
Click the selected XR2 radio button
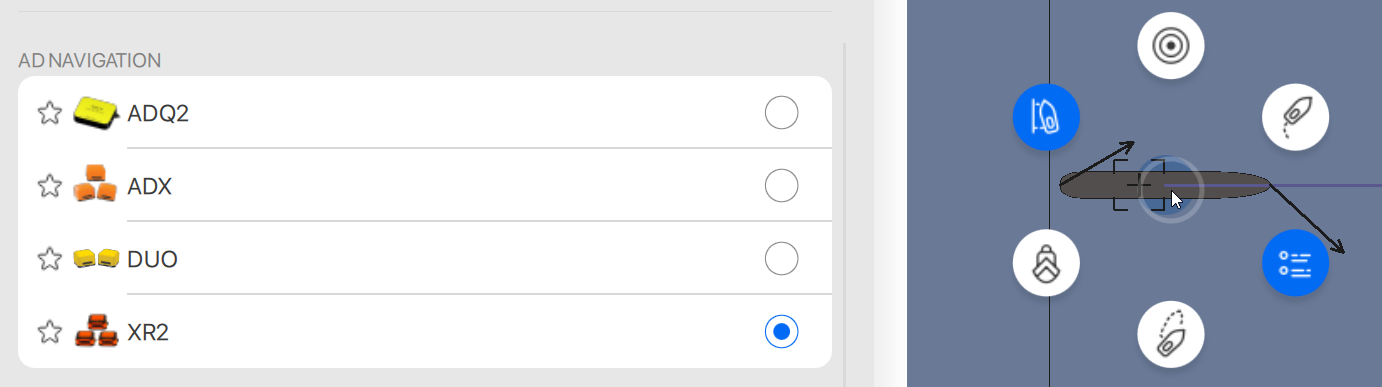point(781,331)
